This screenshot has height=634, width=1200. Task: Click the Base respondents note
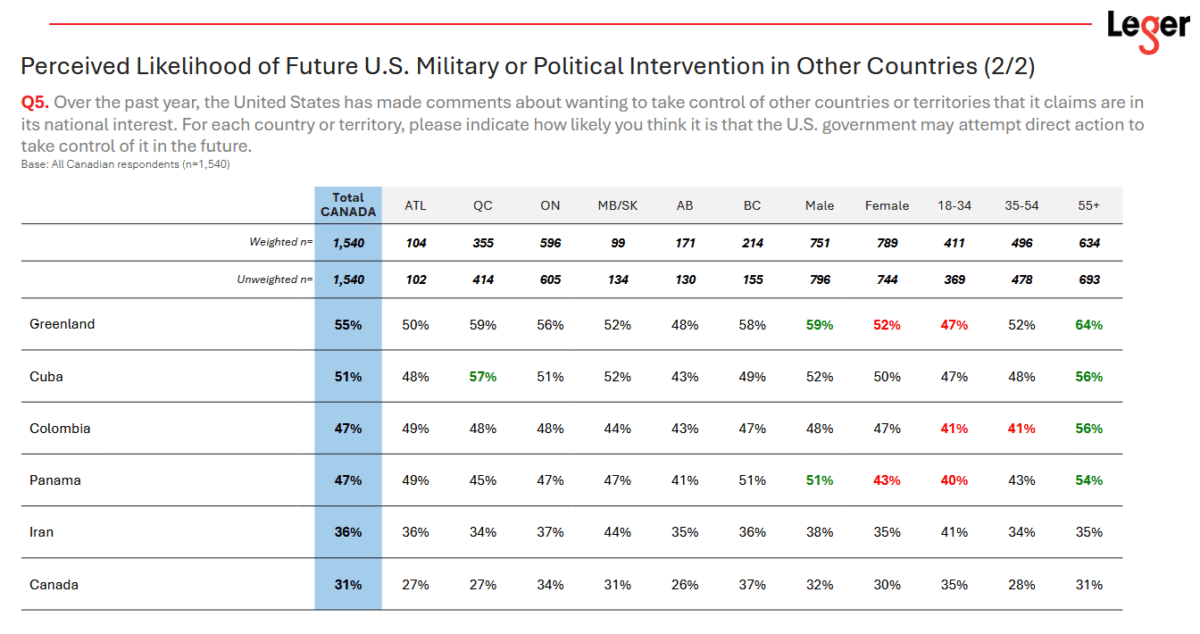[125, 164]
